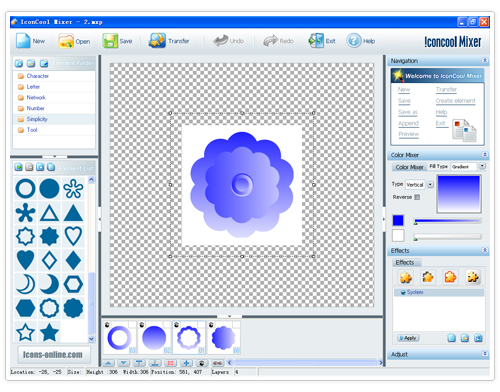Image resolution: width=500 pixels, height=392 pixels.
Task: Click first icon in Element Folder header
Action: point(19,63)
